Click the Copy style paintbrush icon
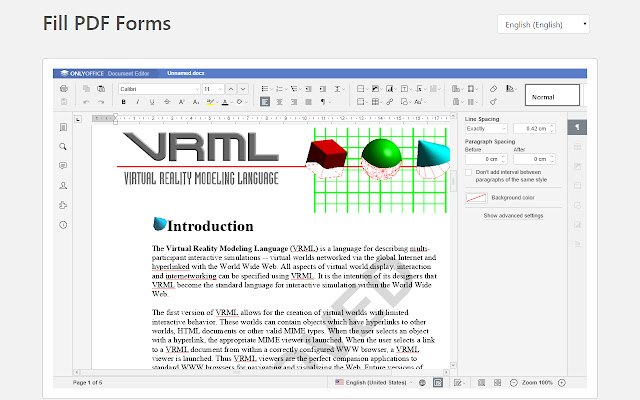Image resolution: width=640 pixels, height=400 pixels. click(x=493, y=102)
